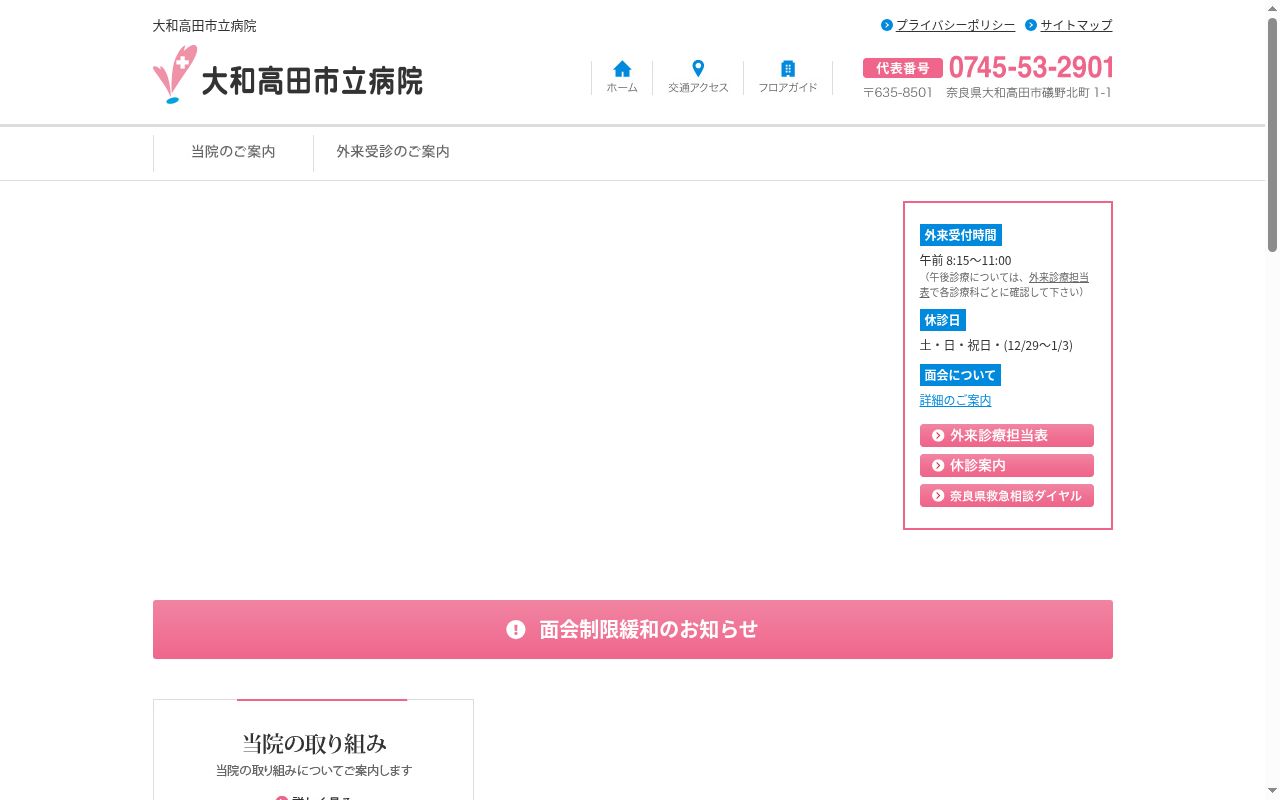The height and width of the screenshot is (800, 1280).
Task: Click 代表番号 label
Action: click(x=903, y=68)
